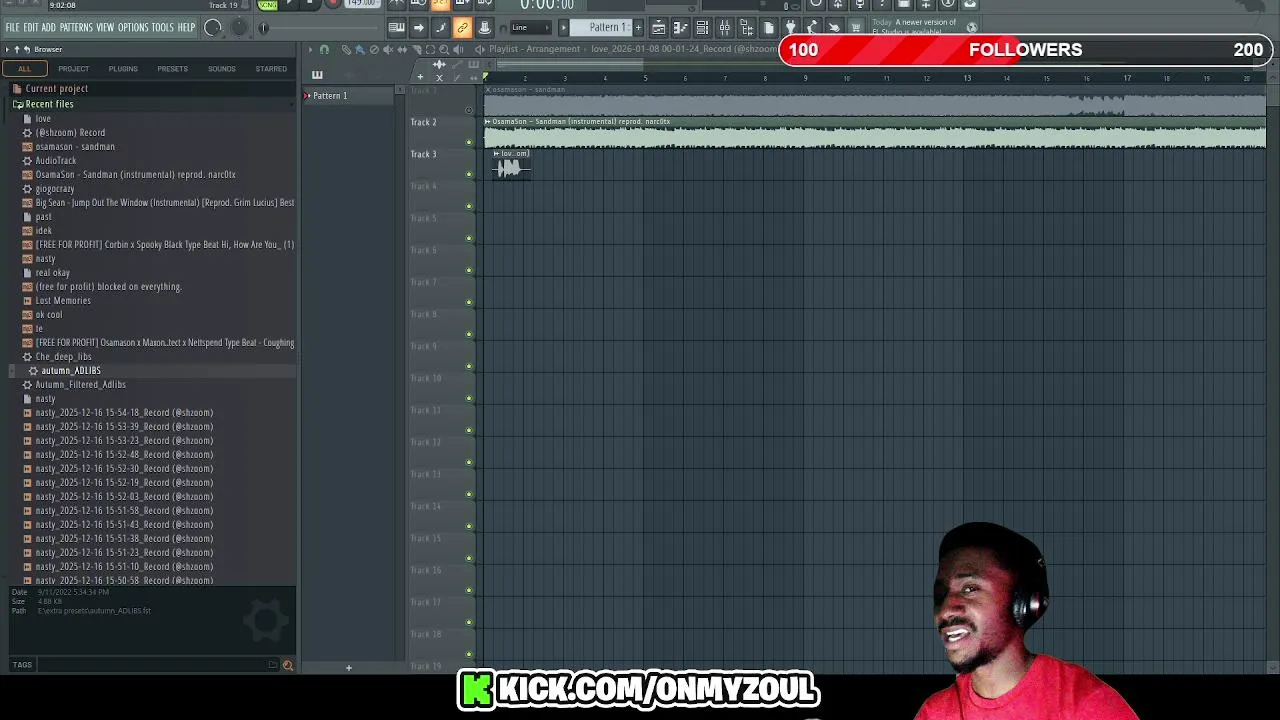
Task: Open the Pattern 1 selector box
Action: (x=601, y=27)
